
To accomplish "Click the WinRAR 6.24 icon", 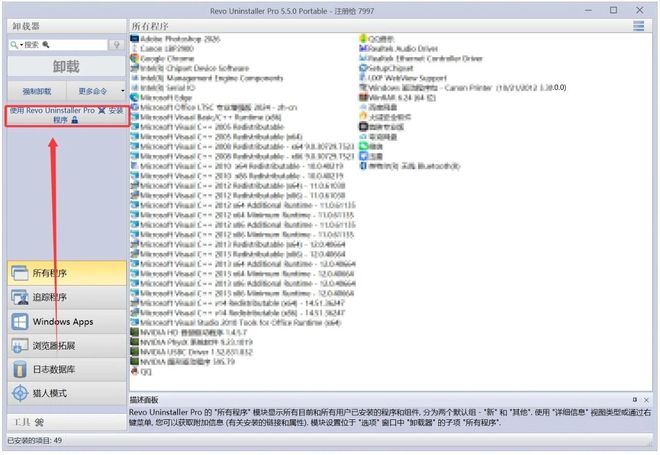I will 363,98.
